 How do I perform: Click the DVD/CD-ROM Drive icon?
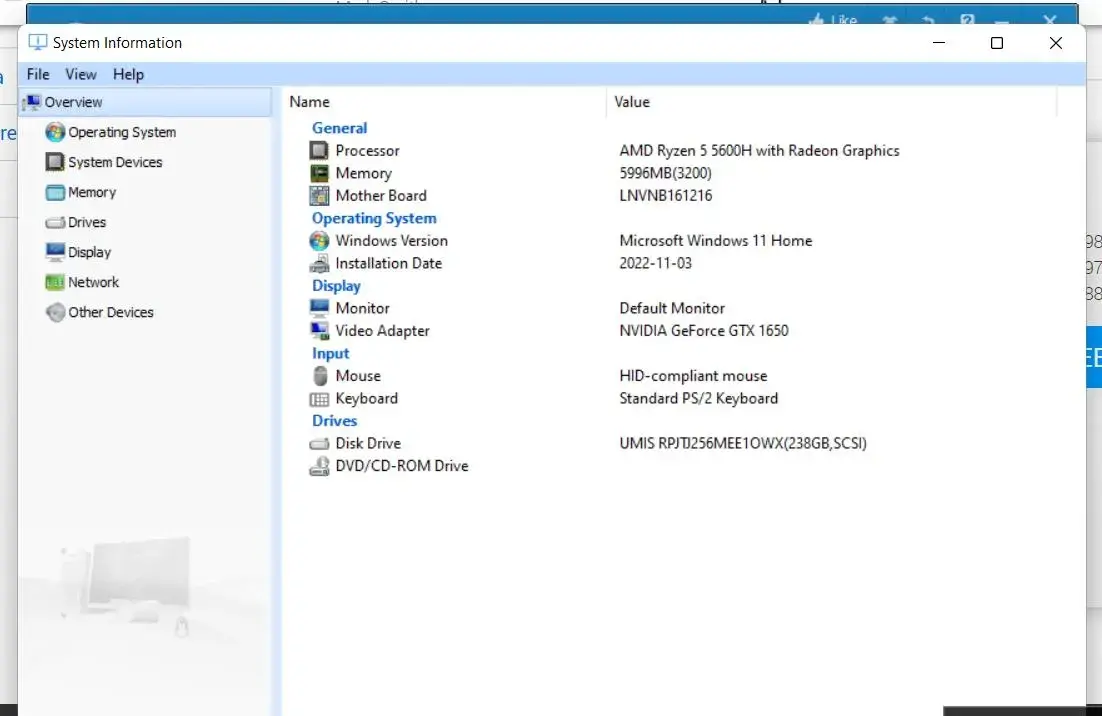pos(319,466)
